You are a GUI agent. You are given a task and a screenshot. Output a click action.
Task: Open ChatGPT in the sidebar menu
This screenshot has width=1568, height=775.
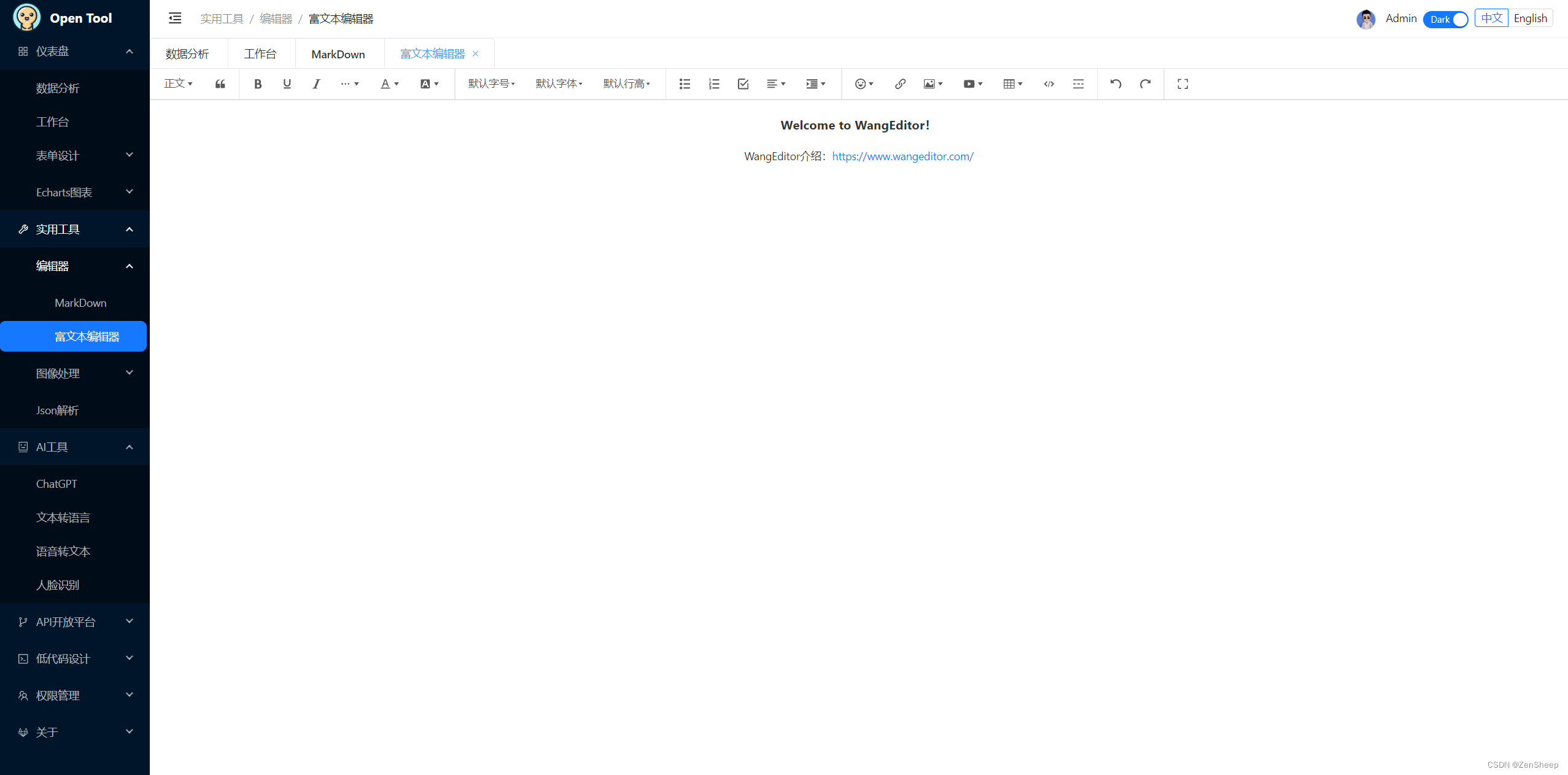point(56,484)
